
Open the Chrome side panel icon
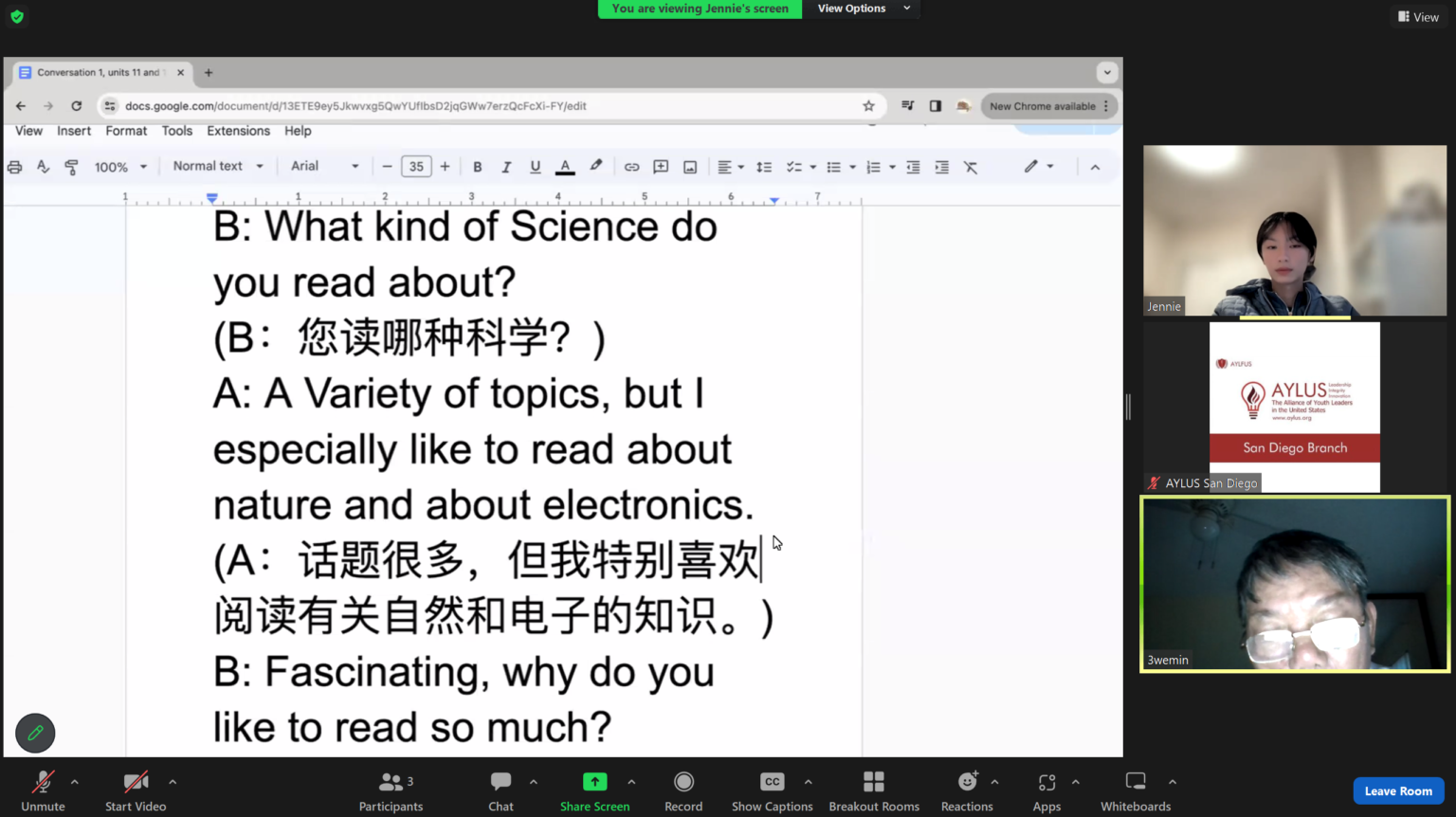click(936, 106)
